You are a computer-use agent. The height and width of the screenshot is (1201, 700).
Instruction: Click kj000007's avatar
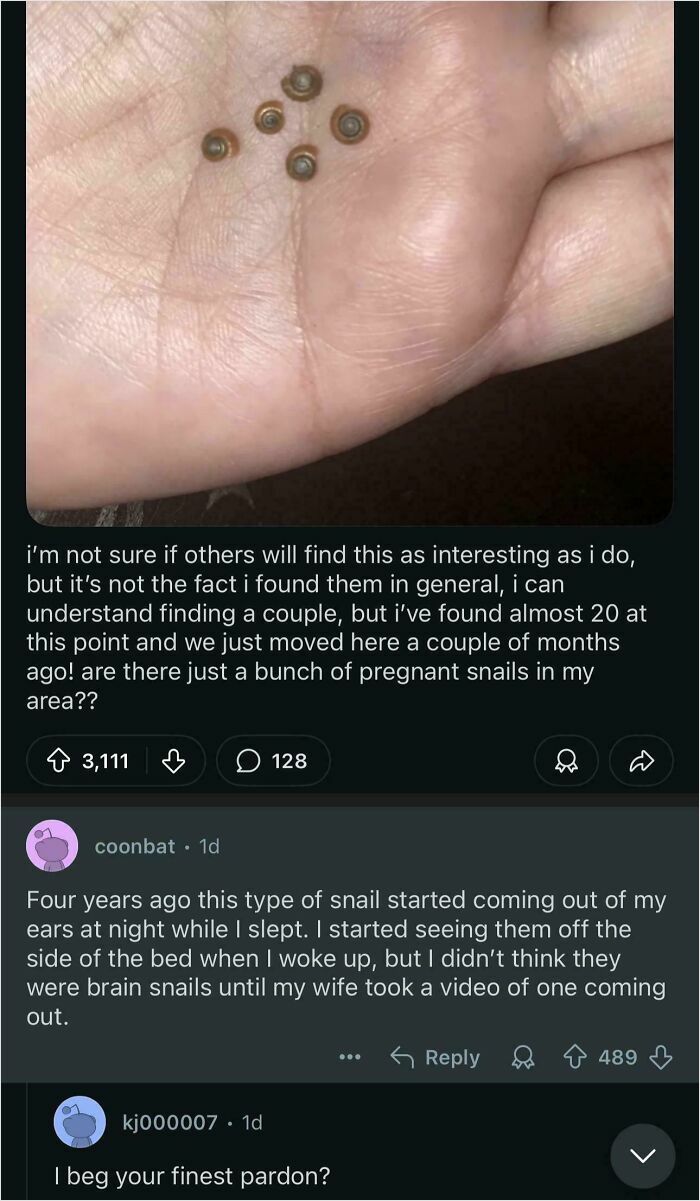tap(80, 1122)
